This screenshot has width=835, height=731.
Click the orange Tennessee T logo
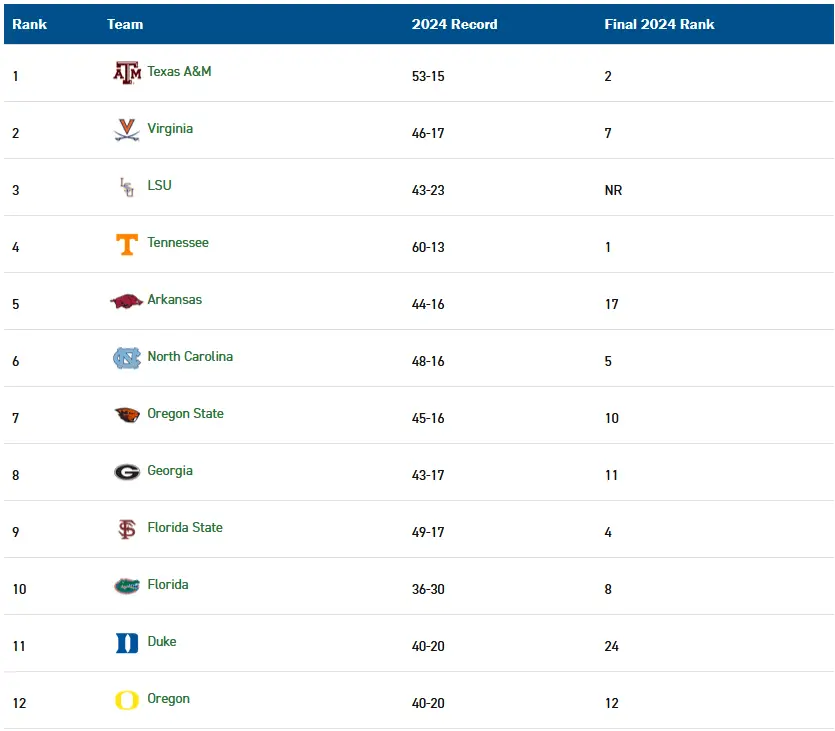click(x=127, y=244)
